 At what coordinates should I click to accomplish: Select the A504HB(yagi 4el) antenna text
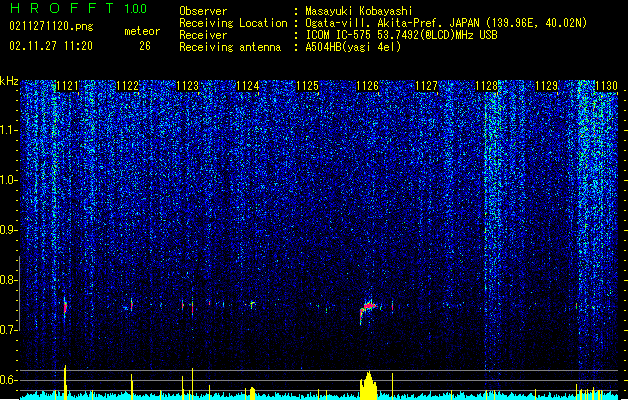(x=353, y=47)
